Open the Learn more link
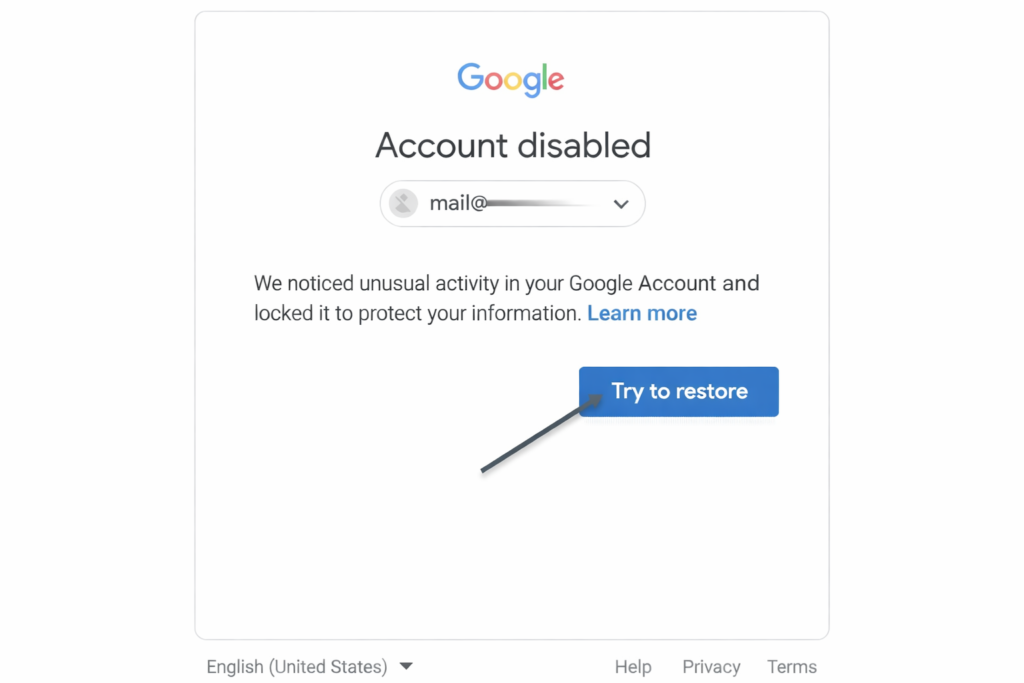Viewport: 1024px width, 683px height. click(642, 313)
